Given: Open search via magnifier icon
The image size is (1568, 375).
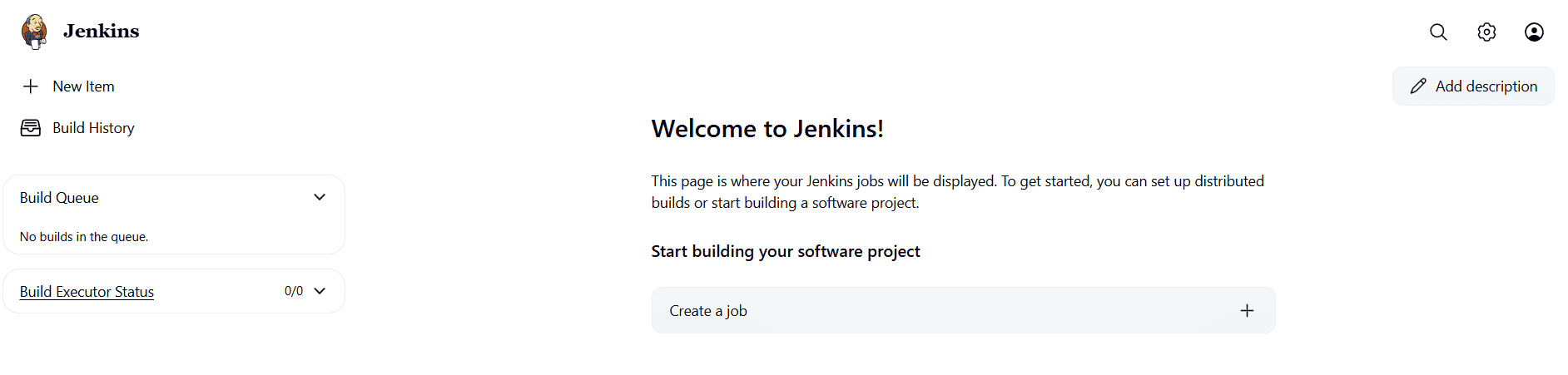Looking at the screenshot, I should 1438,32.
